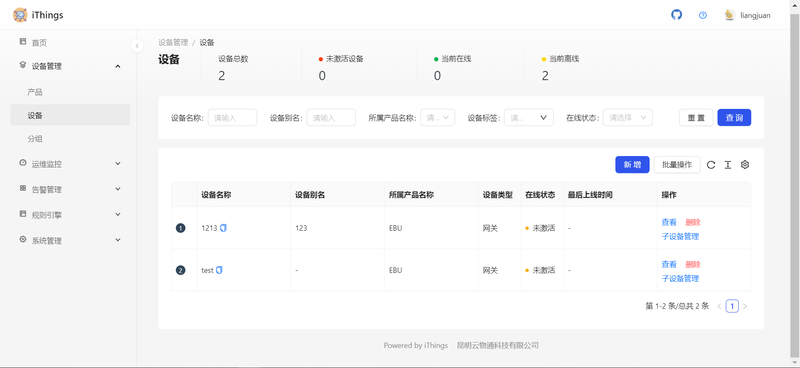The image size is (800, 368).
Task: Focus the 设备名称 input field
Action: [x=232, y=117]
